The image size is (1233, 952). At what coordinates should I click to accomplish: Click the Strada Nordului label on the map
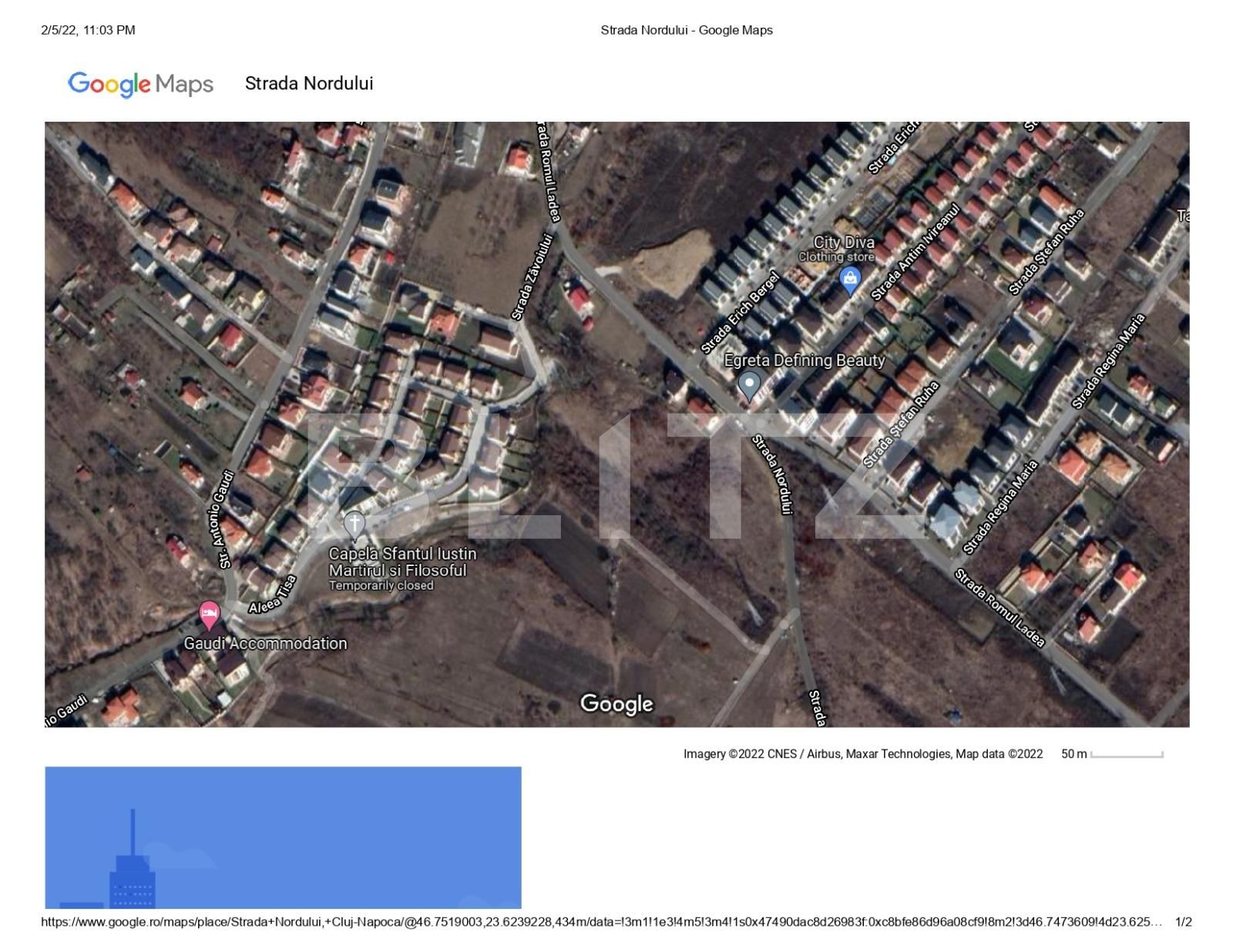772,474
